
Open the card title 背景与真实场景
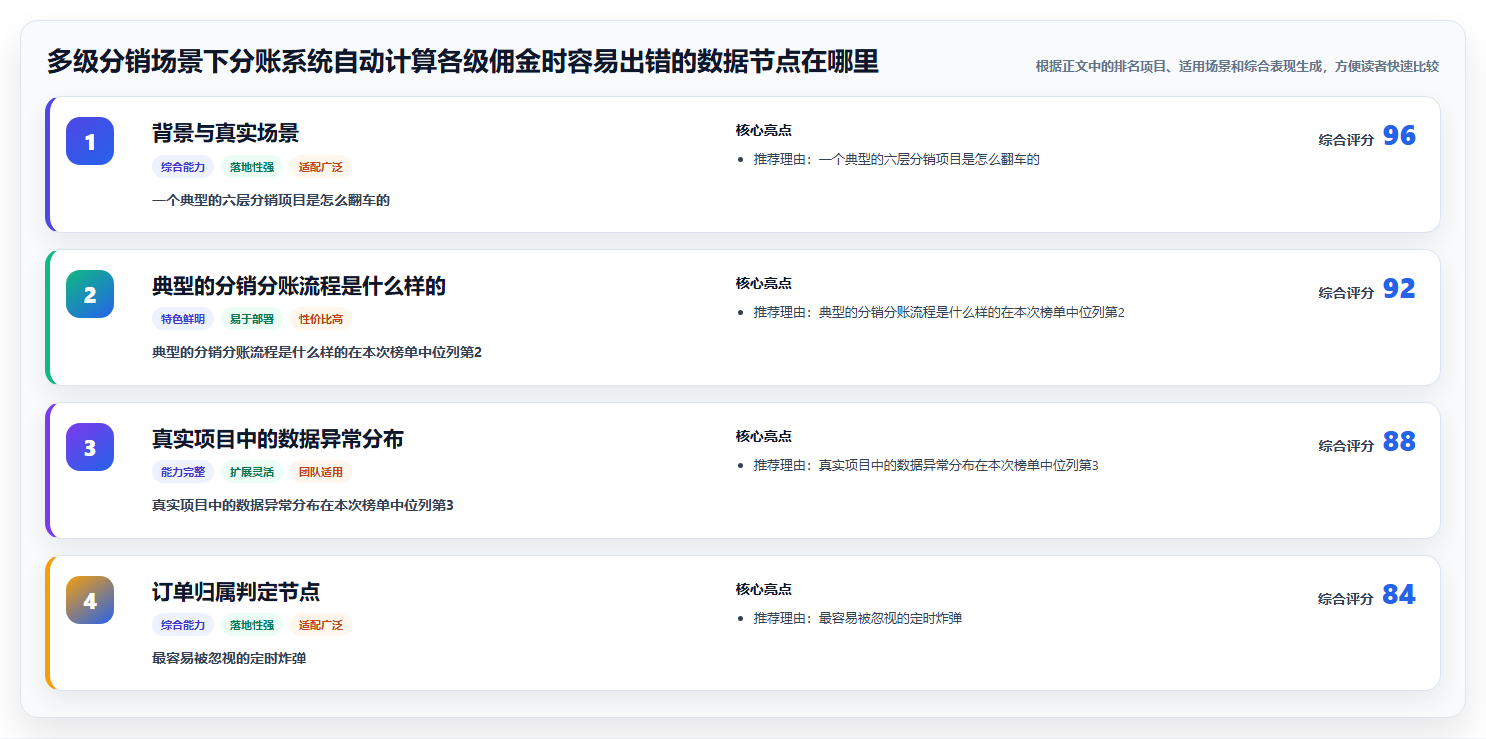tap(225, 133)
